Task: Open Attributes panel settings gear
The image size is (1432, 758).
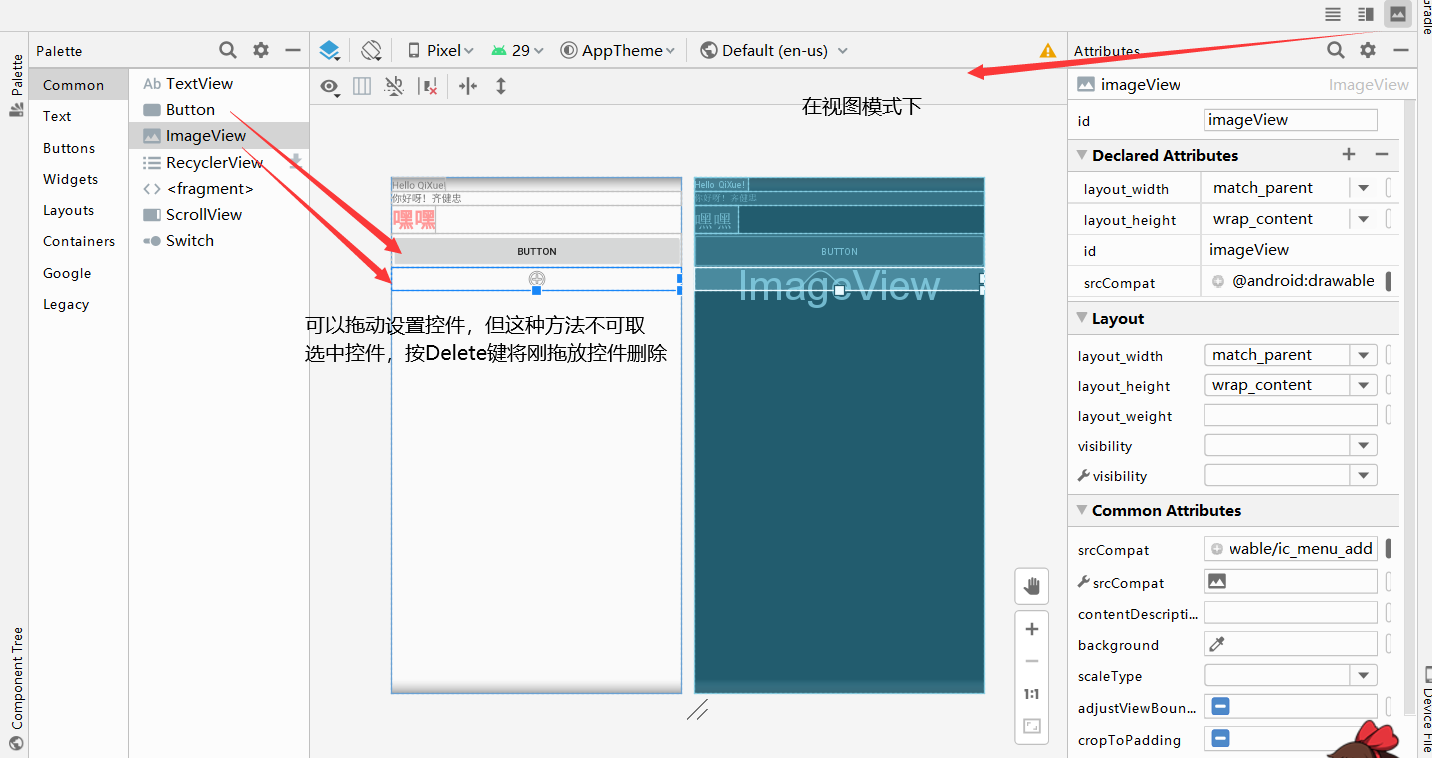Action: [1368, 50]
